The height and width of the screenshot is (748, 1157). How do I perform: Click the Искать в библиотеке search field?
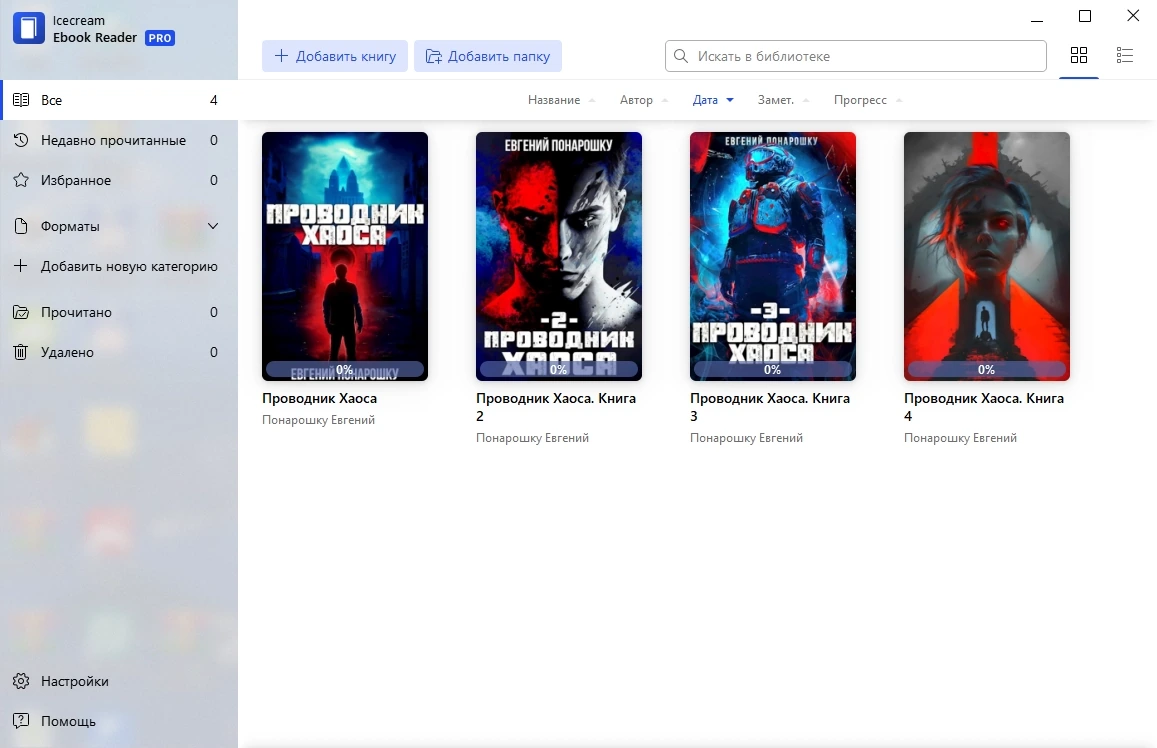click(x=855, y=56)
